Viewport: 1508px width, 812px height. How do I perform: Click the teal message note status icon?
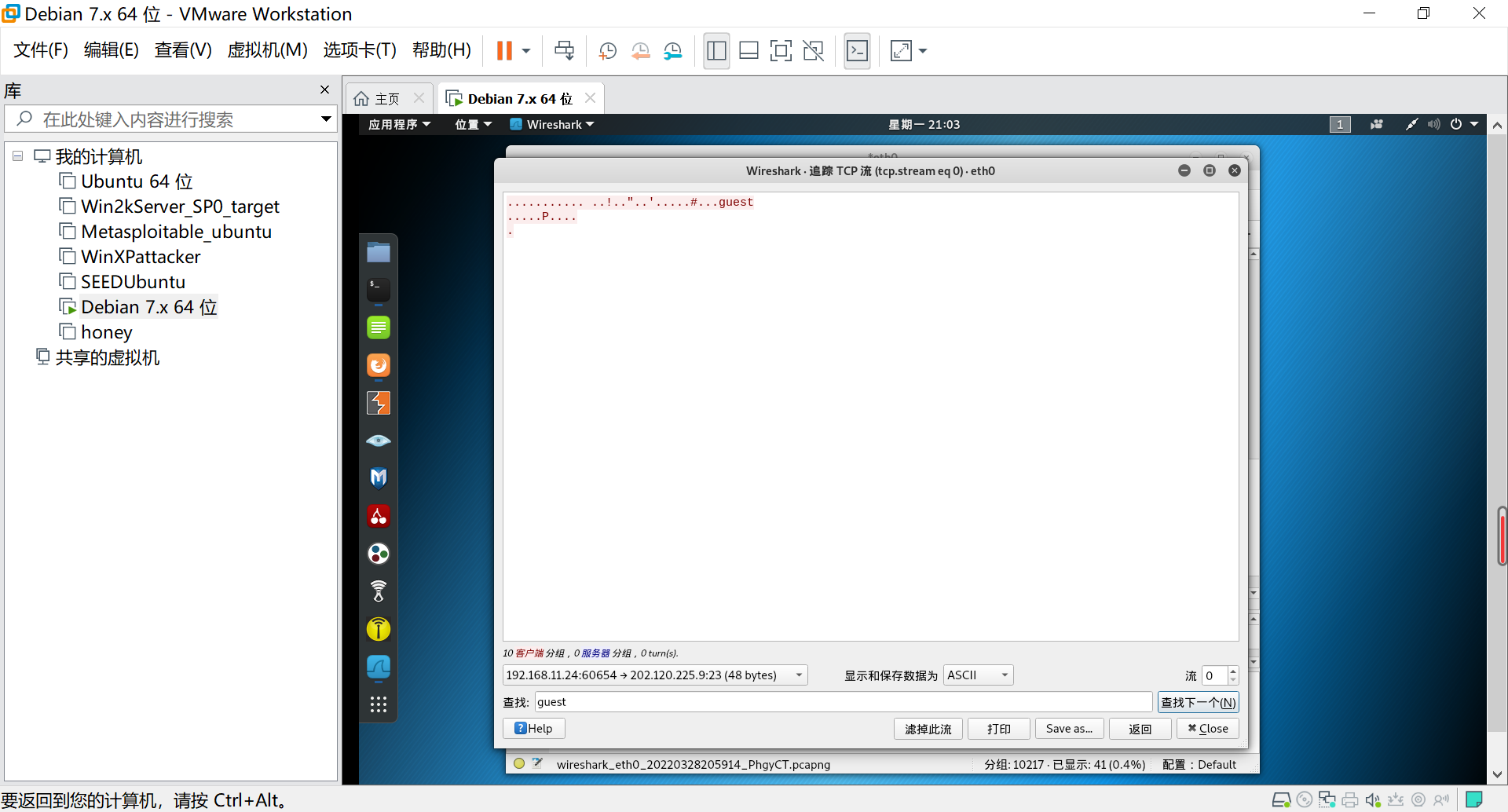pyautogui.click(x=1474, y=799)
